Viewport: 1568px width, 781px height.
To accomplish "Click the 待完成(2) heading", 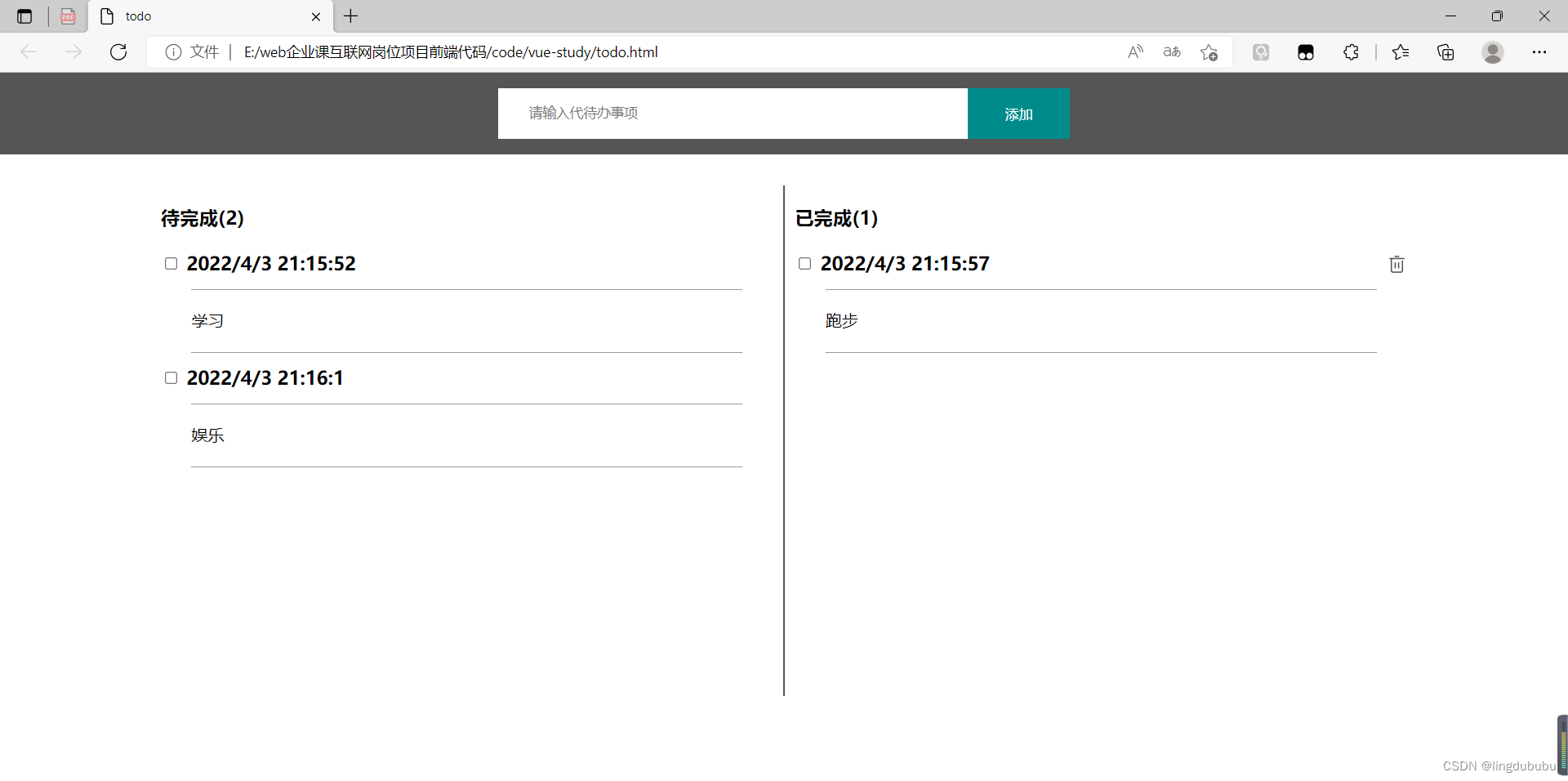I will 203,218.
